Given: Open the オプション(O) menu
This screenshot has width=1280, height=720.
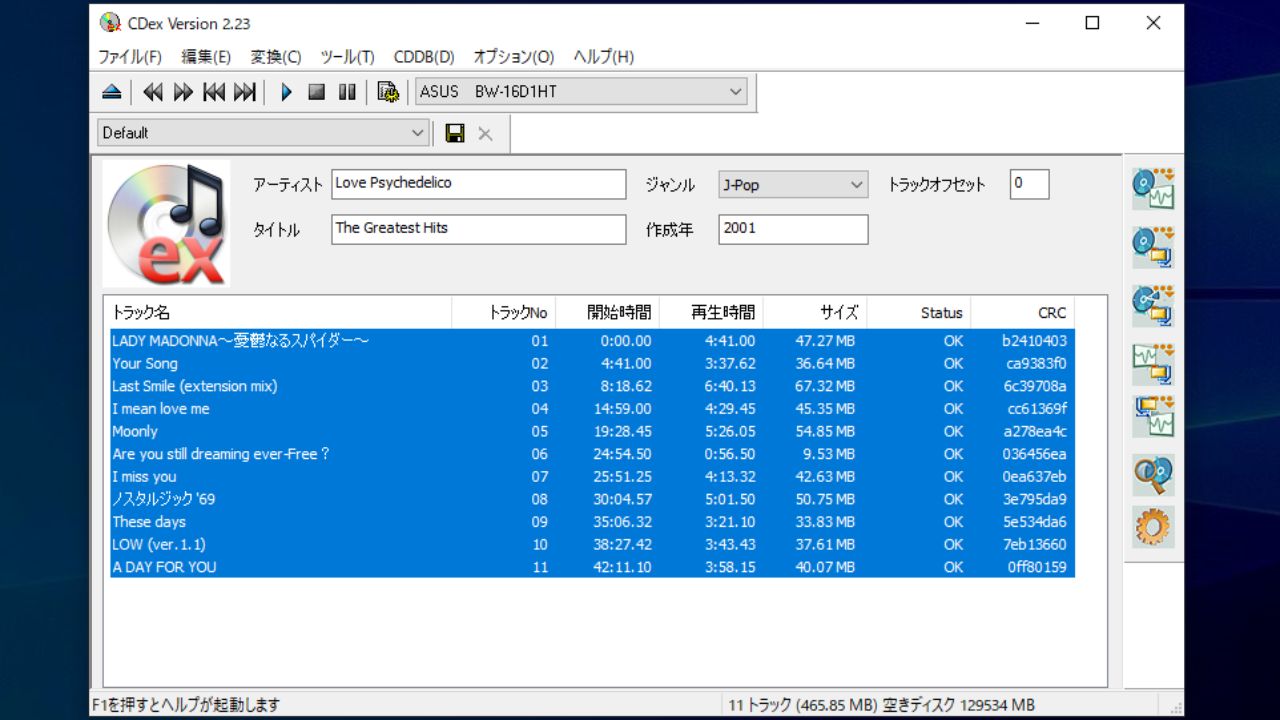Looking at the screenshot, I should pyautogui.click(x=514, y=57).
